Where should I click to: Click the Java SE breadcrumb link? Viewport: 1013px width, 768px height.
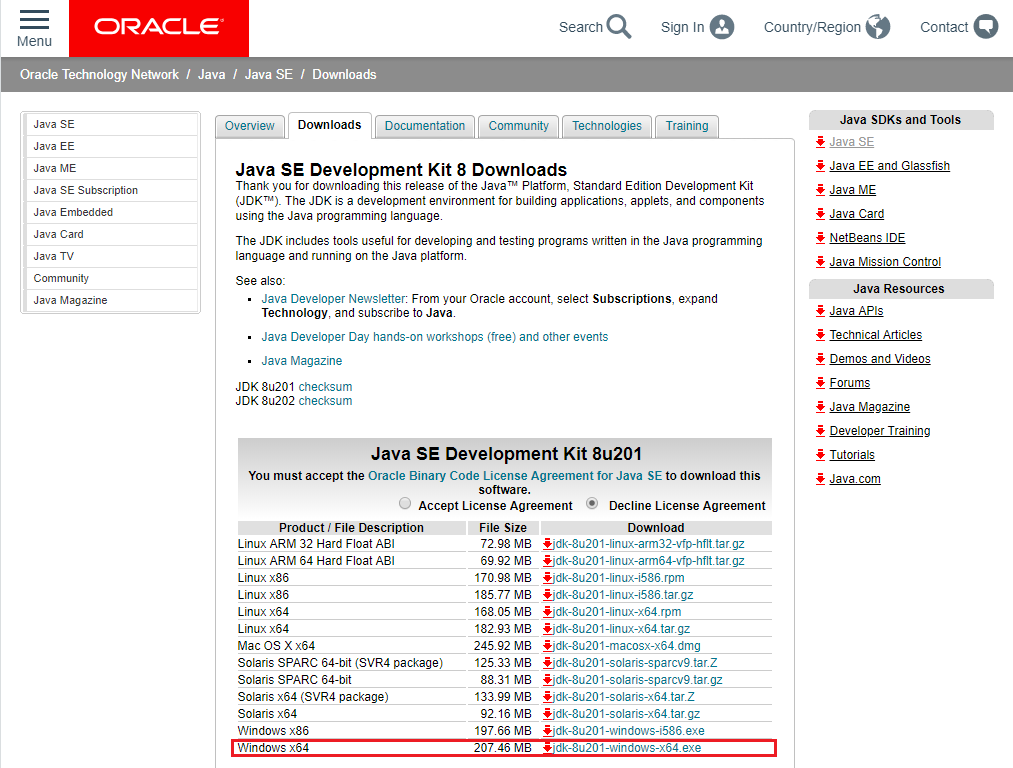pos(269,74)
